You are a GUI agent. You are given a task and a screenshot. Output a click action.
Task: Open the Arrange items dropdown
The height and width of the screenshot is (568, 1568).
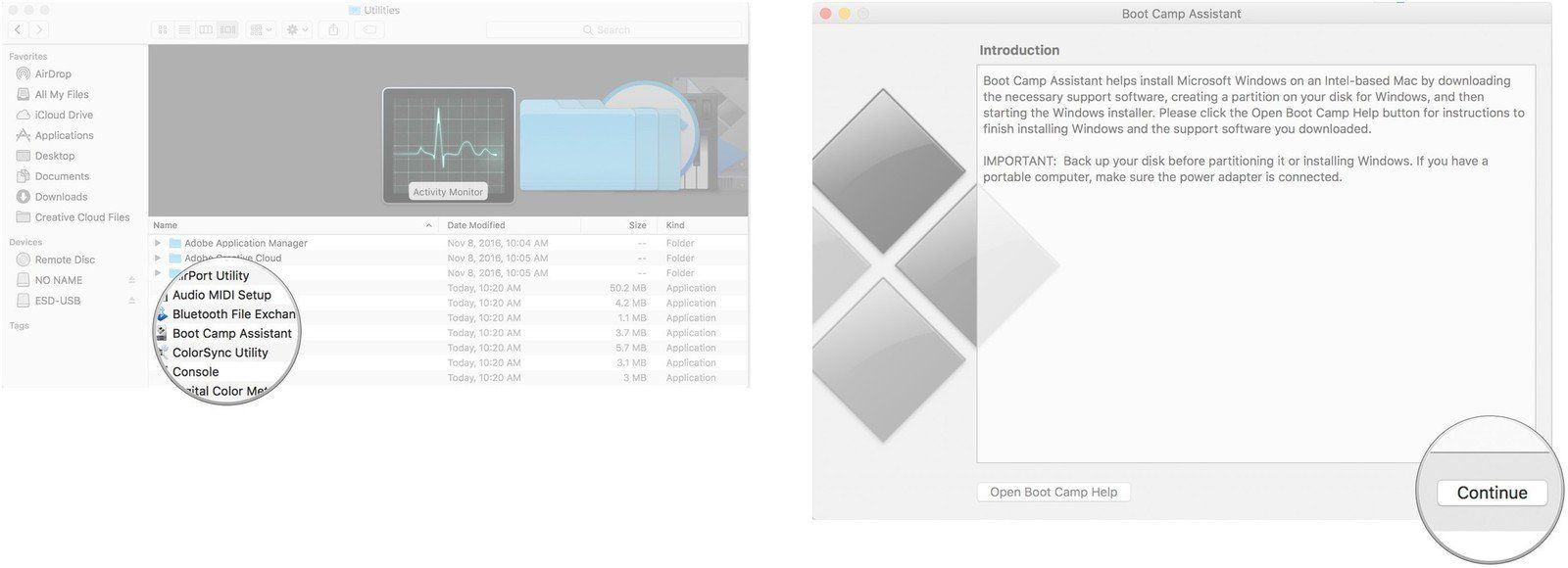coord(261,30)
